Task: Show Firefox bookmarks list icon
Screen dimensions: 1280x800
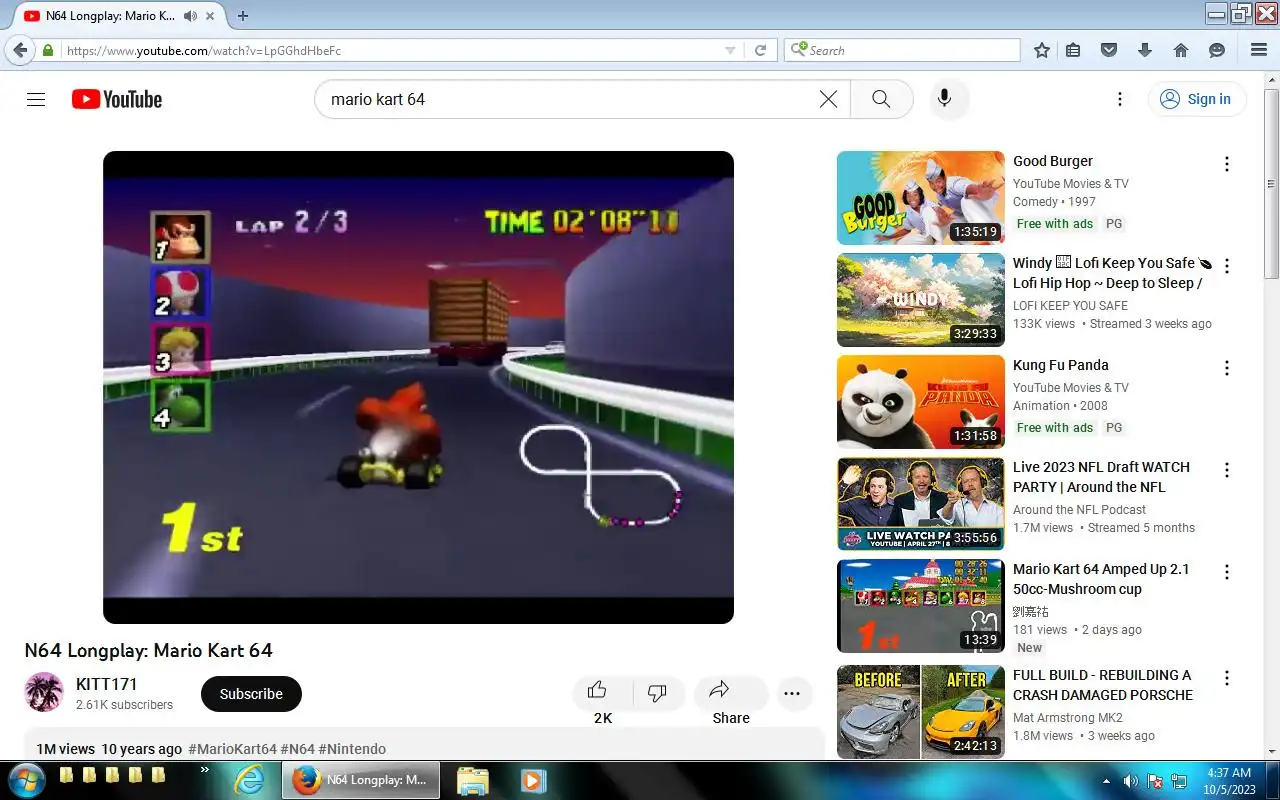Action: coord(1073,50)
